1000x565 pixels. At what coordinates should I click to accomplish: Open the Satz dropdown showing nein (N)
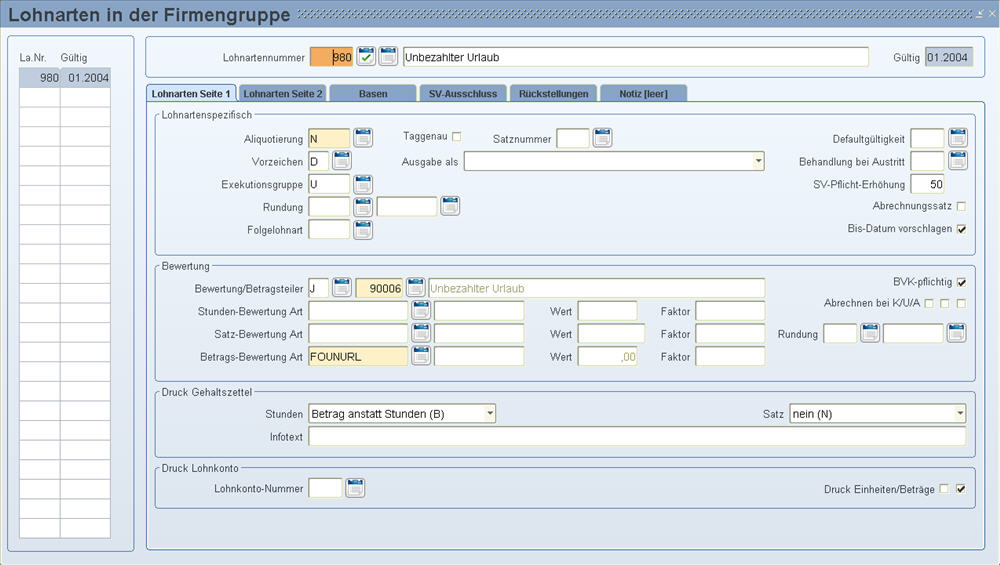[x=959, y=413]
